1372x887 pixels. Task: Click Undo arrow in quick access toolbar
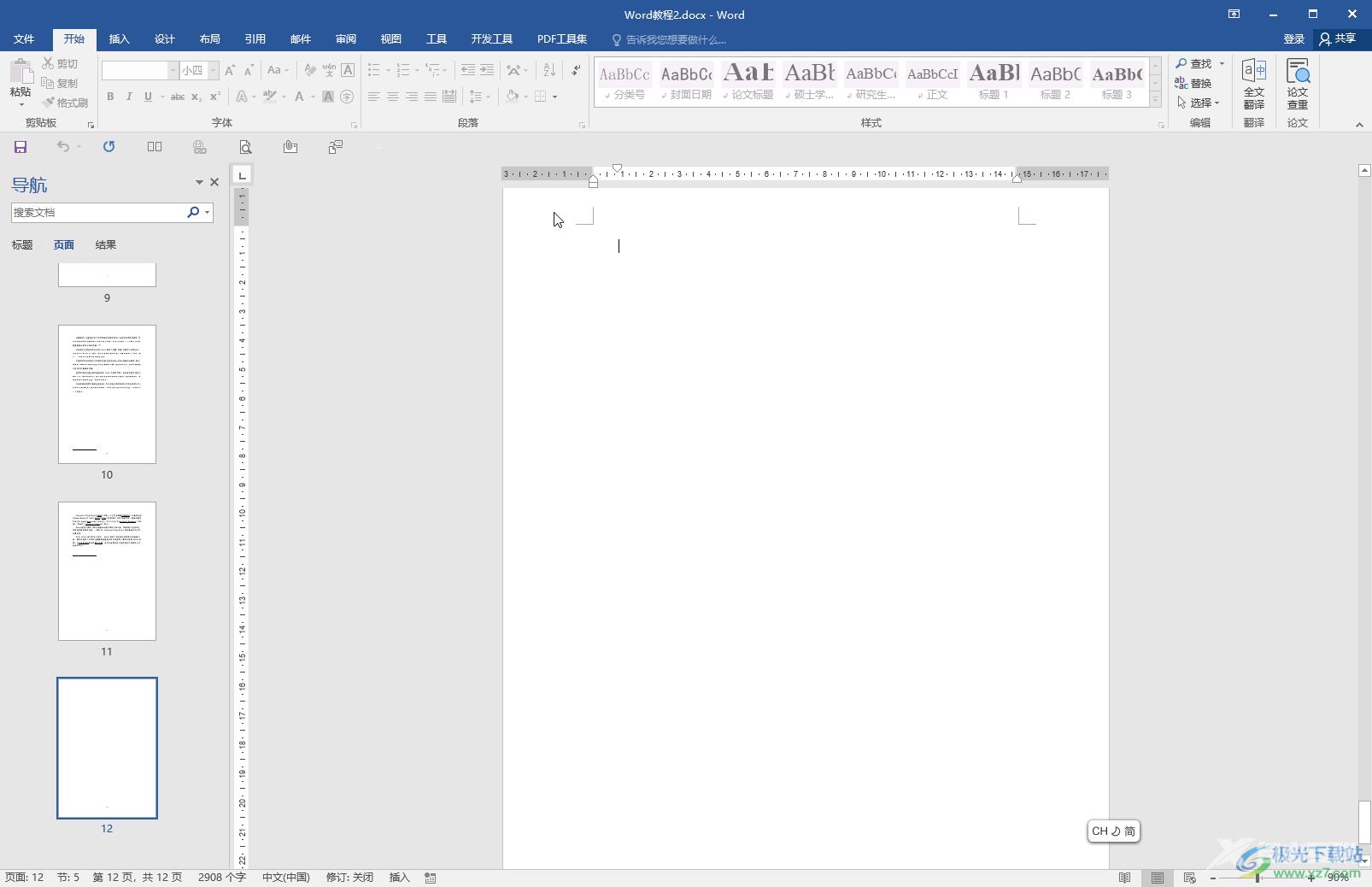click(62, 147)
